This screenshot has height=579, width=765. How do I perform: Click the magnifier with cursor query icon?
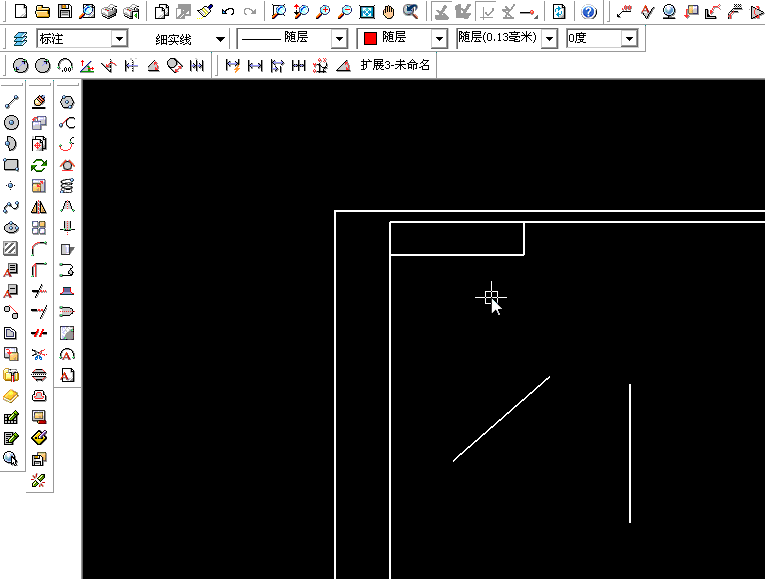point(11,459)
